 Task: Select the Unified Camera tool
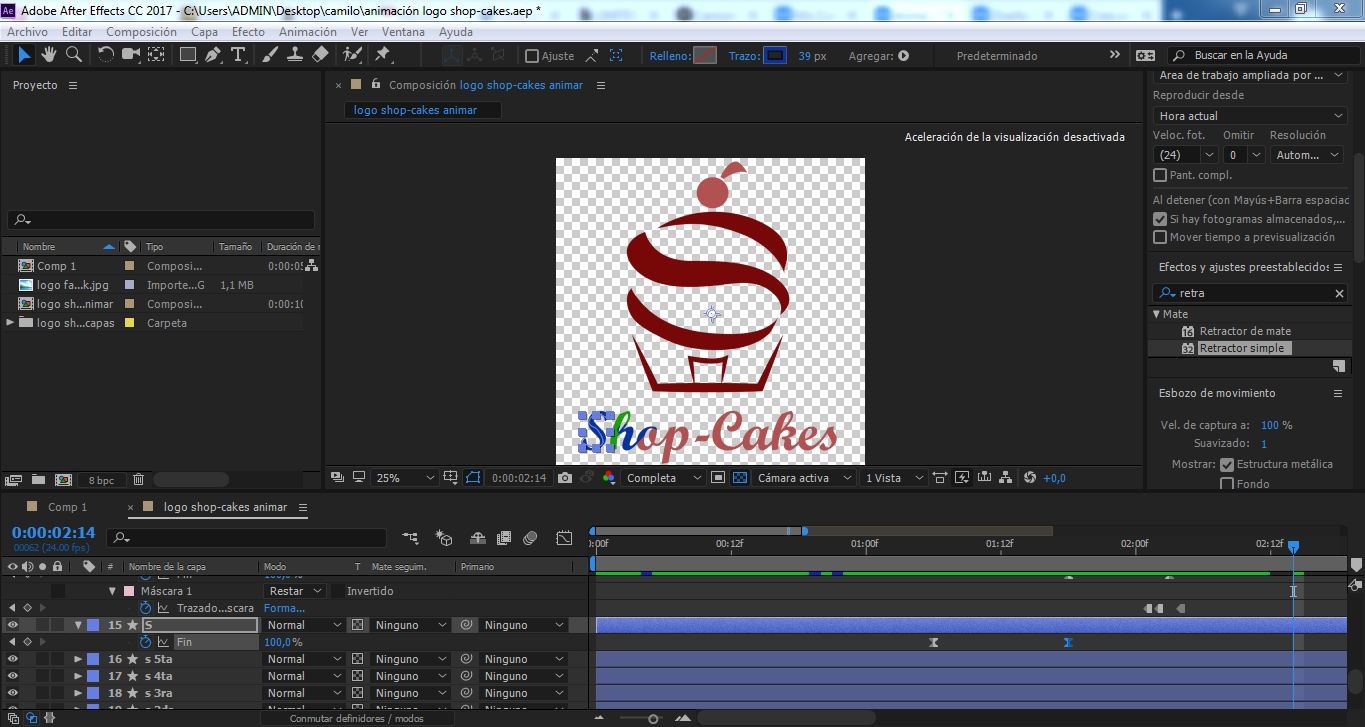click(x=131, y=55)
